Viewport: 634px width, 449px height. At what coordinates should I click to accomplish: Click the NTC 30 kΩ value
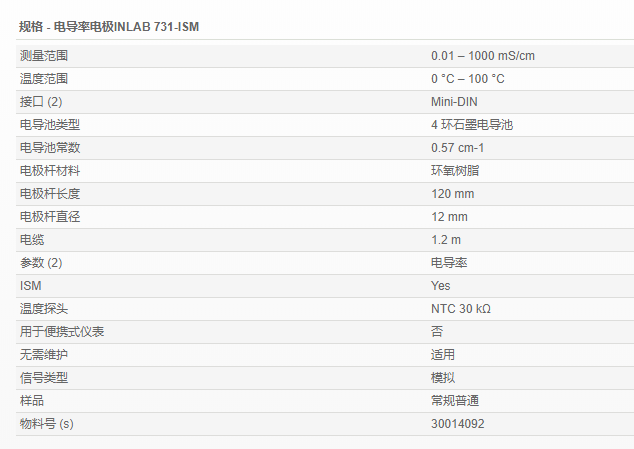tap(460, 309)
